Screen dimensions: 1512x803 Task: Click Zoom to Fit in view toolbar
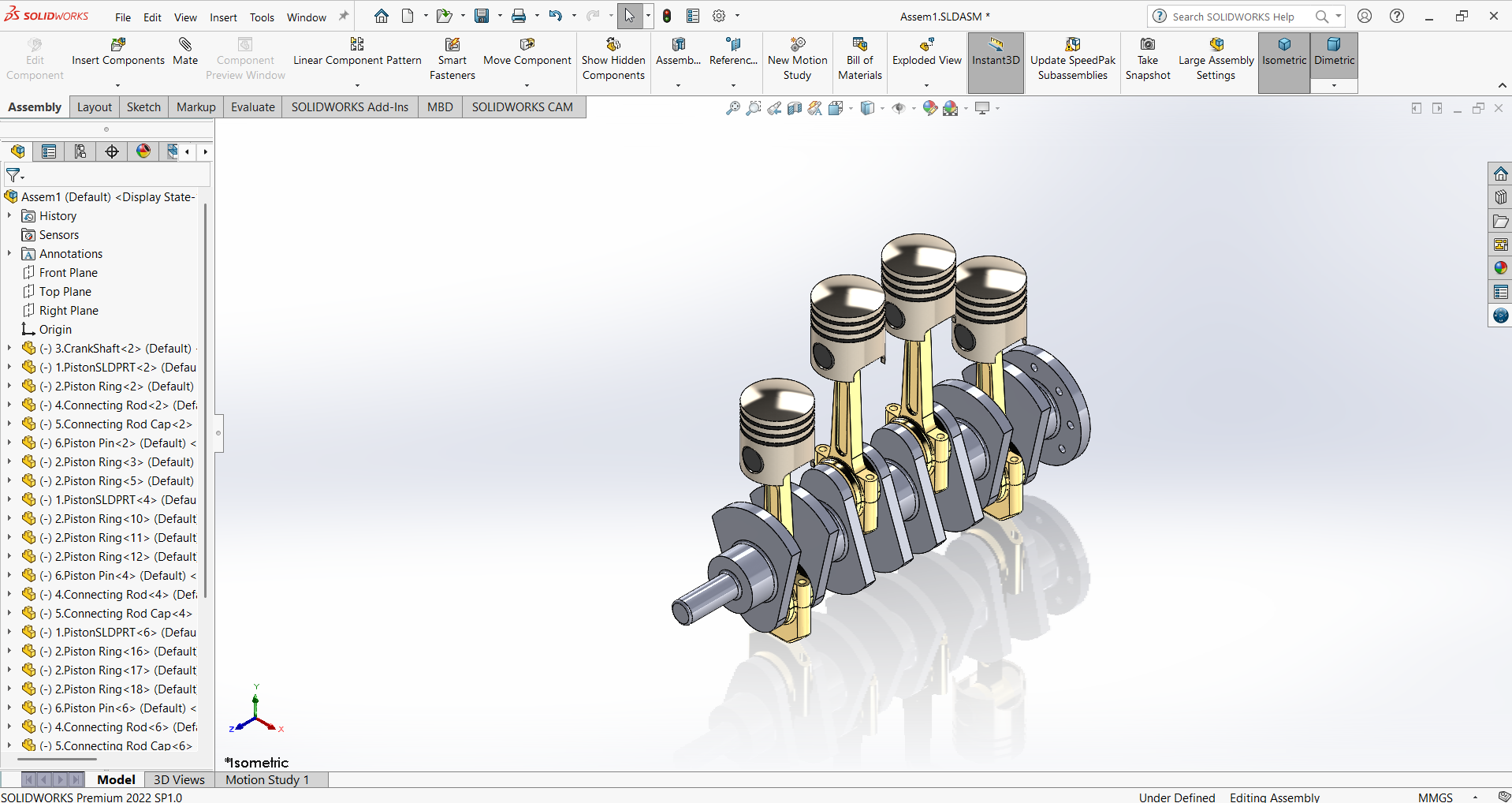point(733,108)
